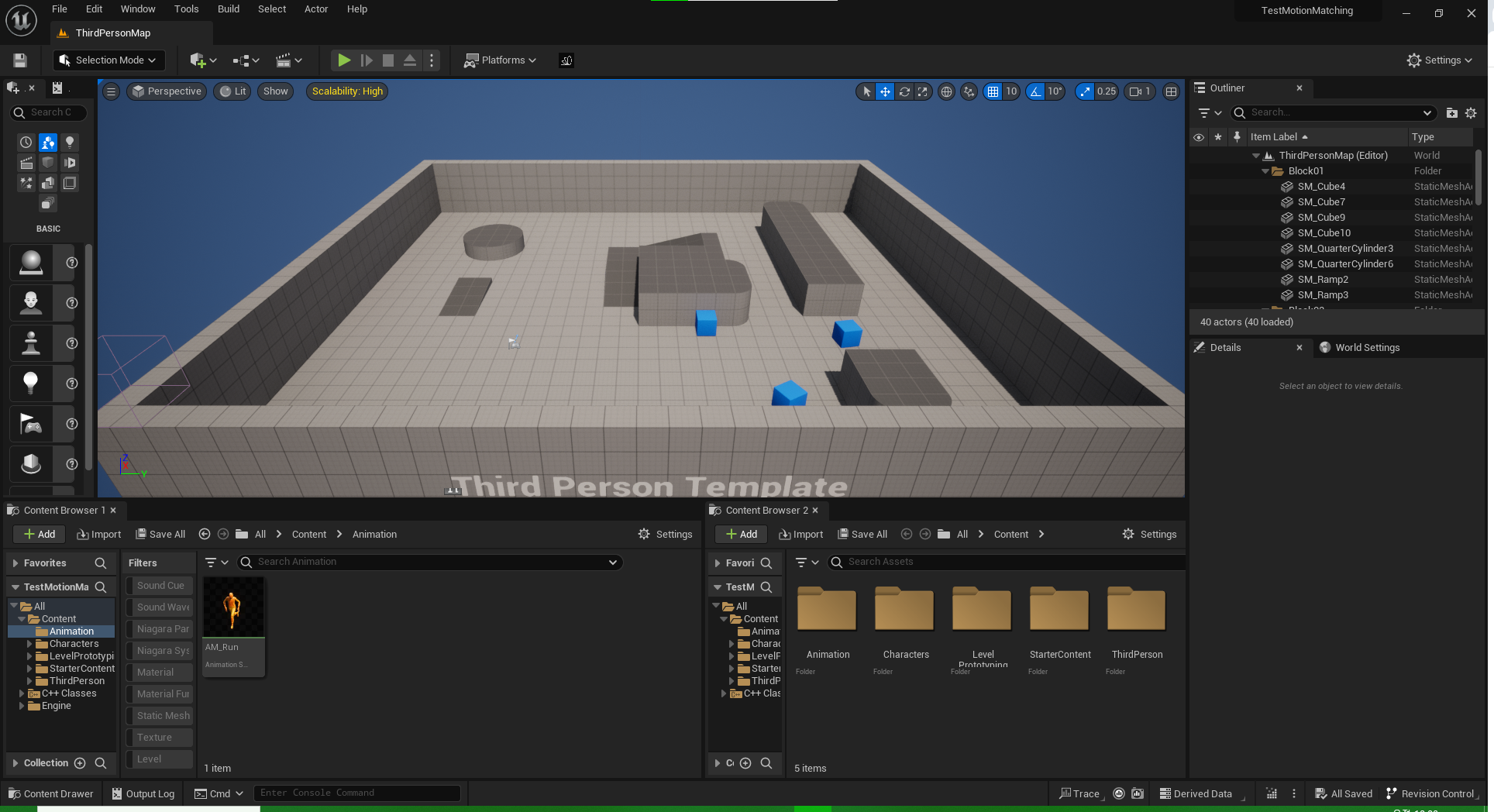Click the Search Classes field in Place Actors

[49, 112]
